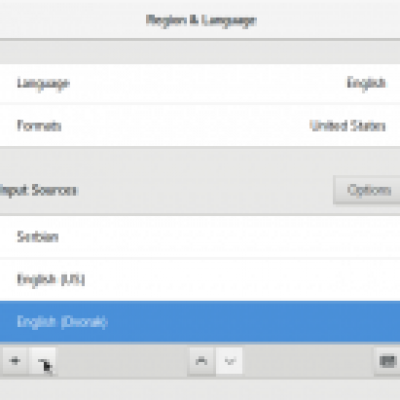
Task: Select the Serbian input source
Action: tap(200, 237)
